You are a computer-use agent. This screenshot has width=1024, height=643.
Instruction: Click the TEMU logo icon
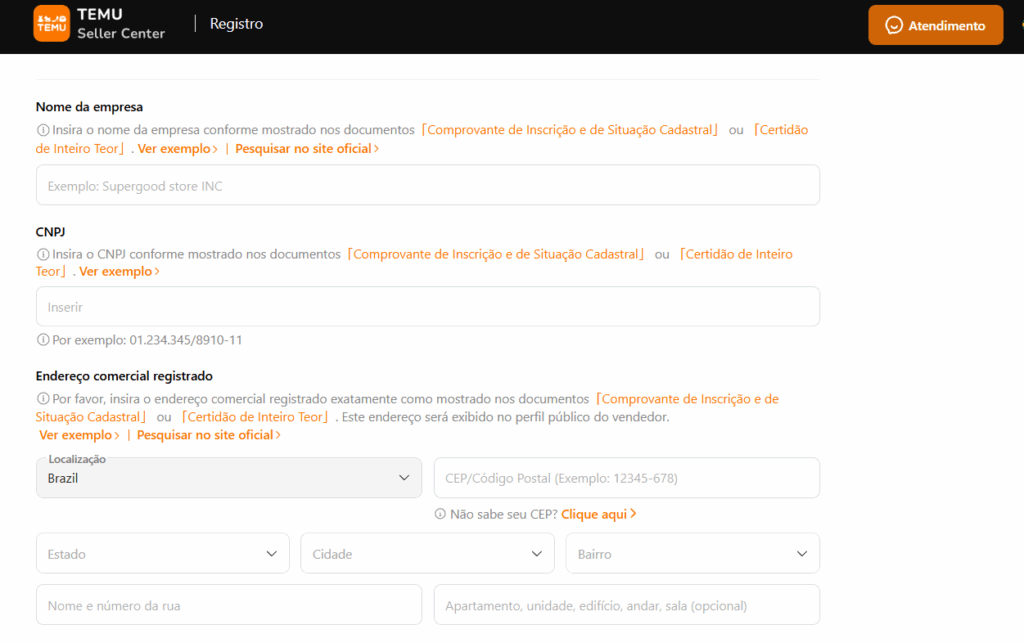coord(51,23)
